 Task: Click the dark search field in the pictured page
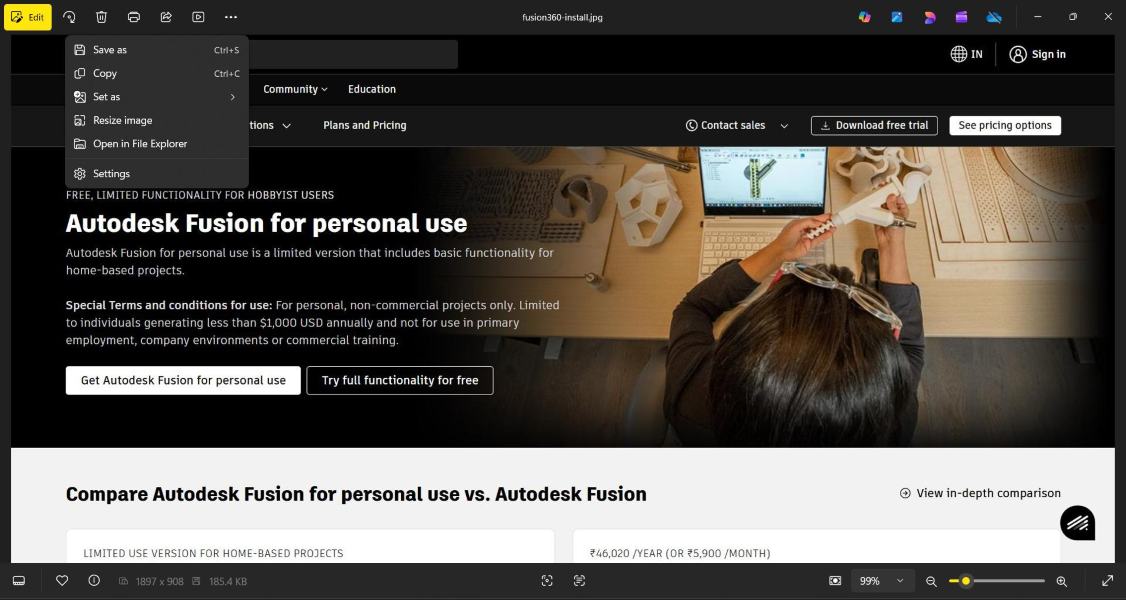click(x=353, y=55)
